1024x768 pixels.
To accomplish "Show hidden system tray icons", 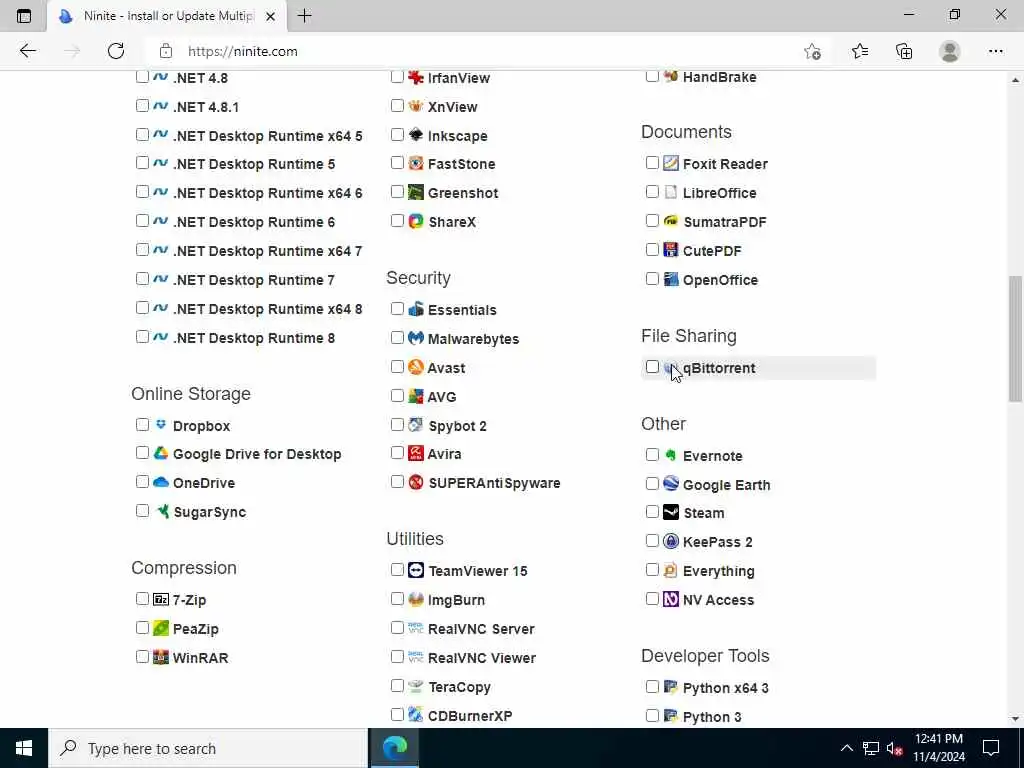I will click(846, 748).
